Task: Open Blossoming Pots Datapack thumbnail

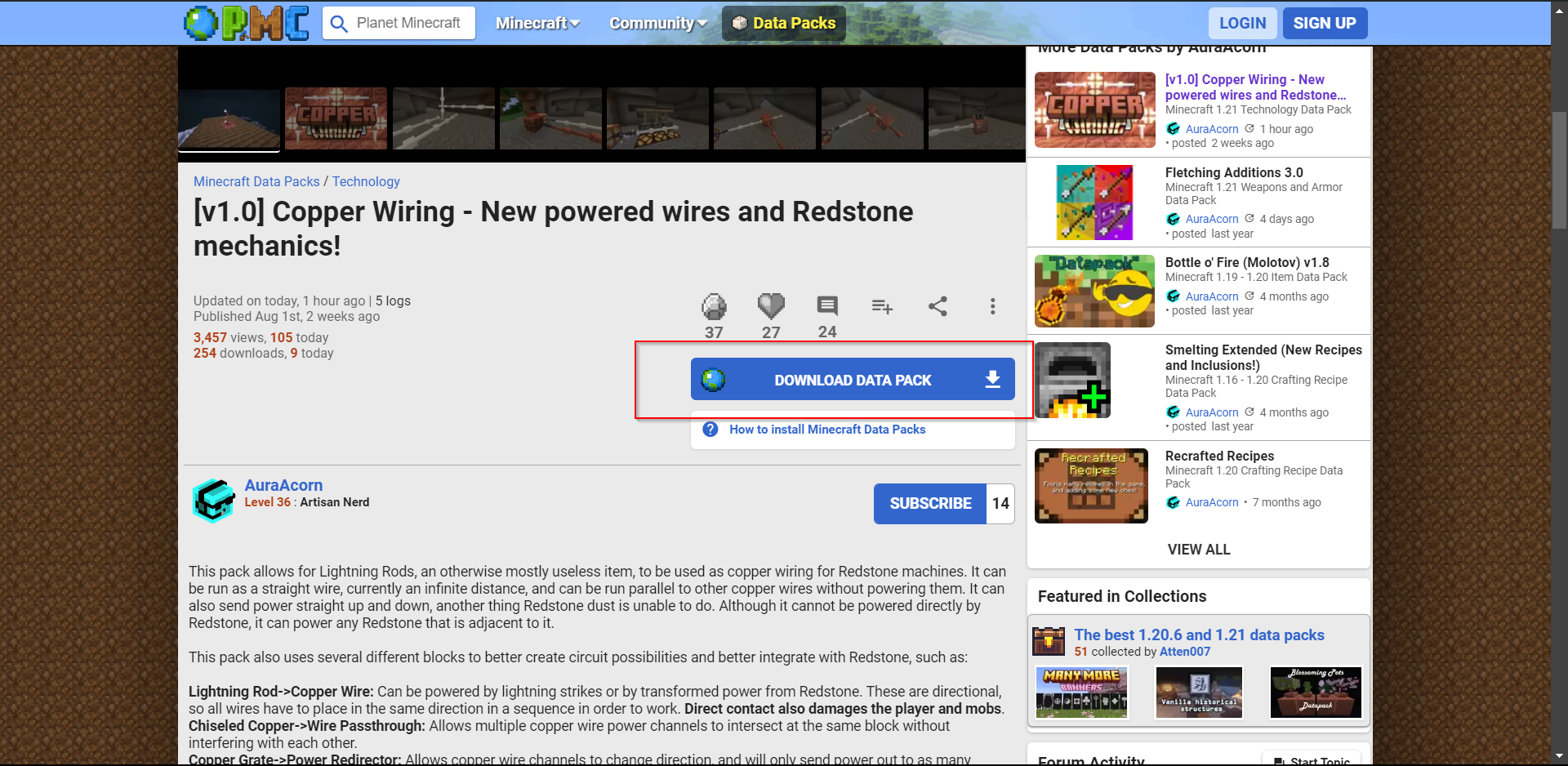Action: [x=1316, y=693]
